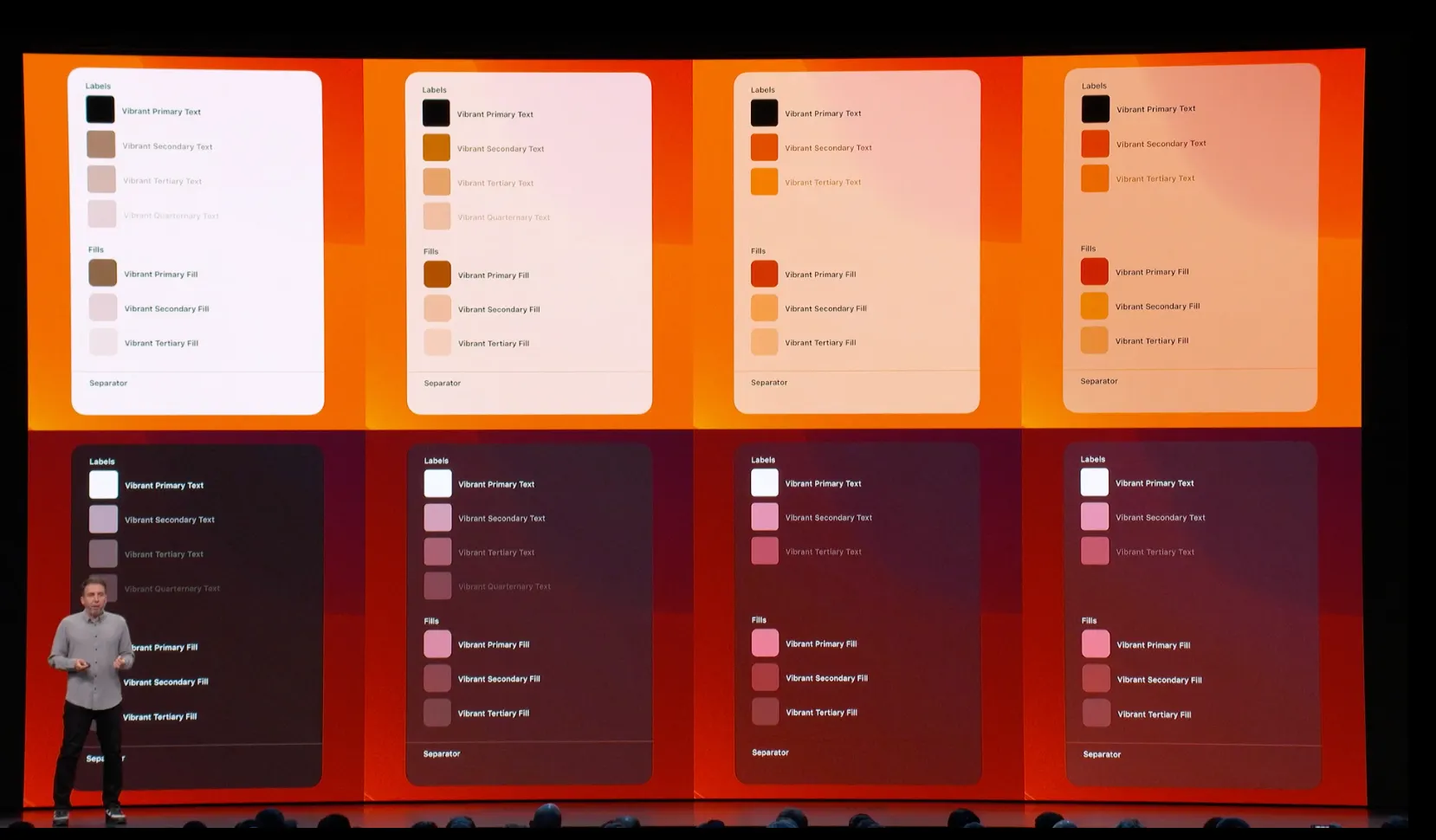
Task: Click Vibrant Secondary Fill swatch in fourth dark card
Action: (1096, 679)
